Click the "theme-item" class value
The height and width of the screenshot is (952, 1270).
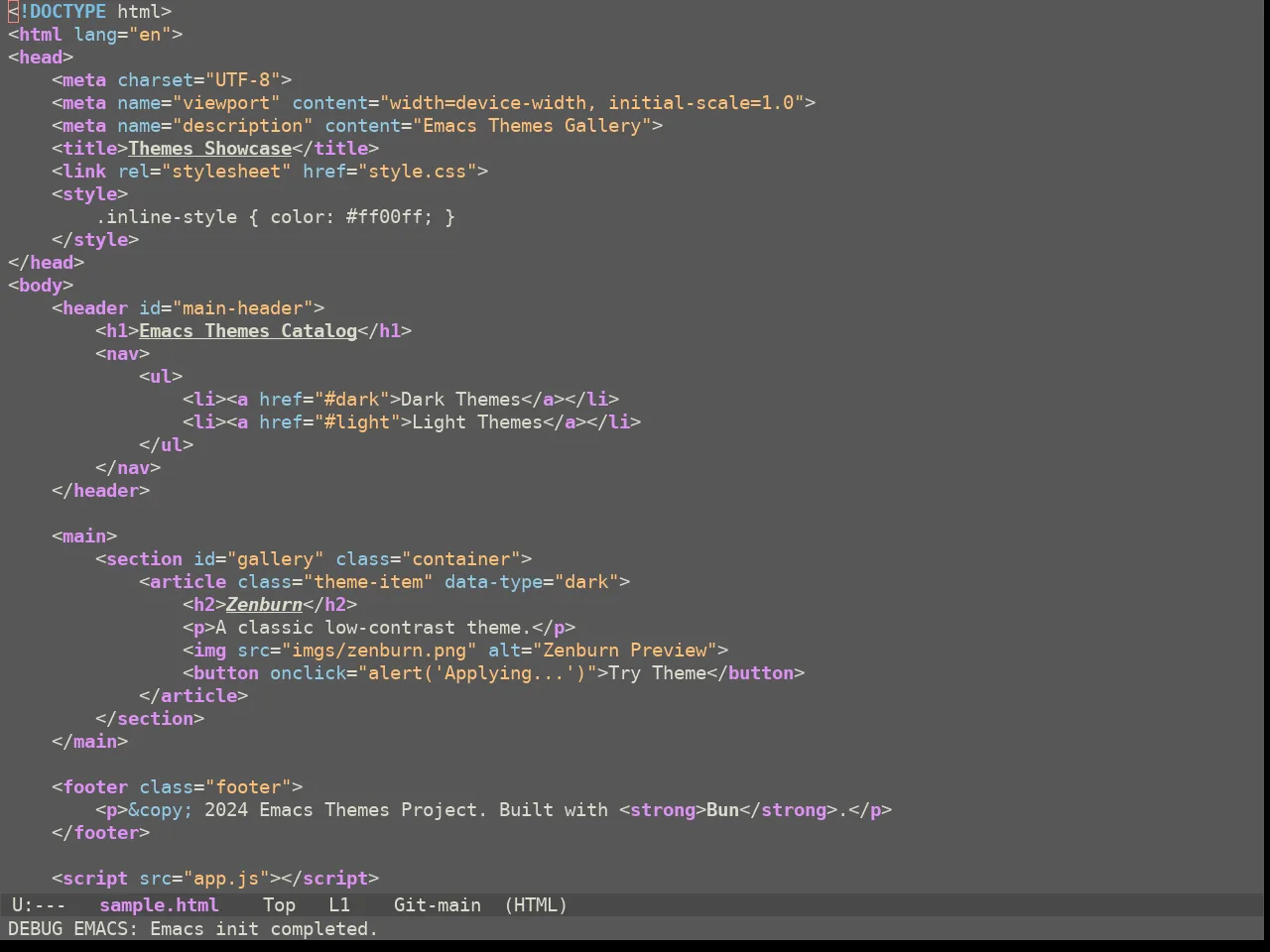tap(369, 582)
